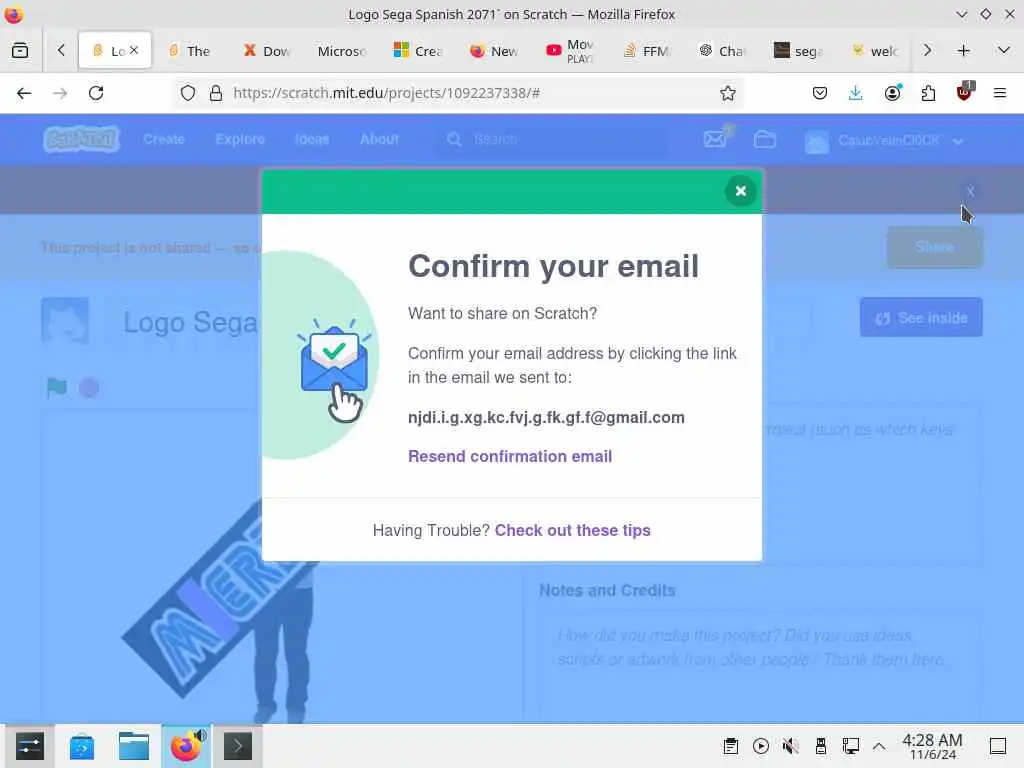Image resolution: width=1024 pixels, height=768 pixels.
Task: Switch to the 'sega' tab
Action: tap(797, 50)
